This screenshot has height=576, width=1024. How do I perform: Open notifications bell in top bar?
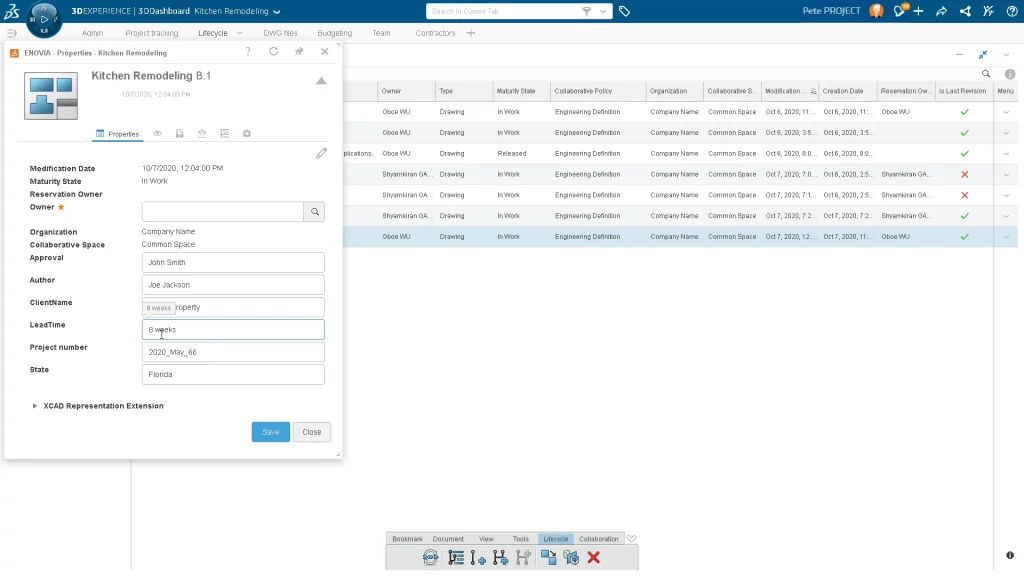pyautogui.click(x=899, y=11)
